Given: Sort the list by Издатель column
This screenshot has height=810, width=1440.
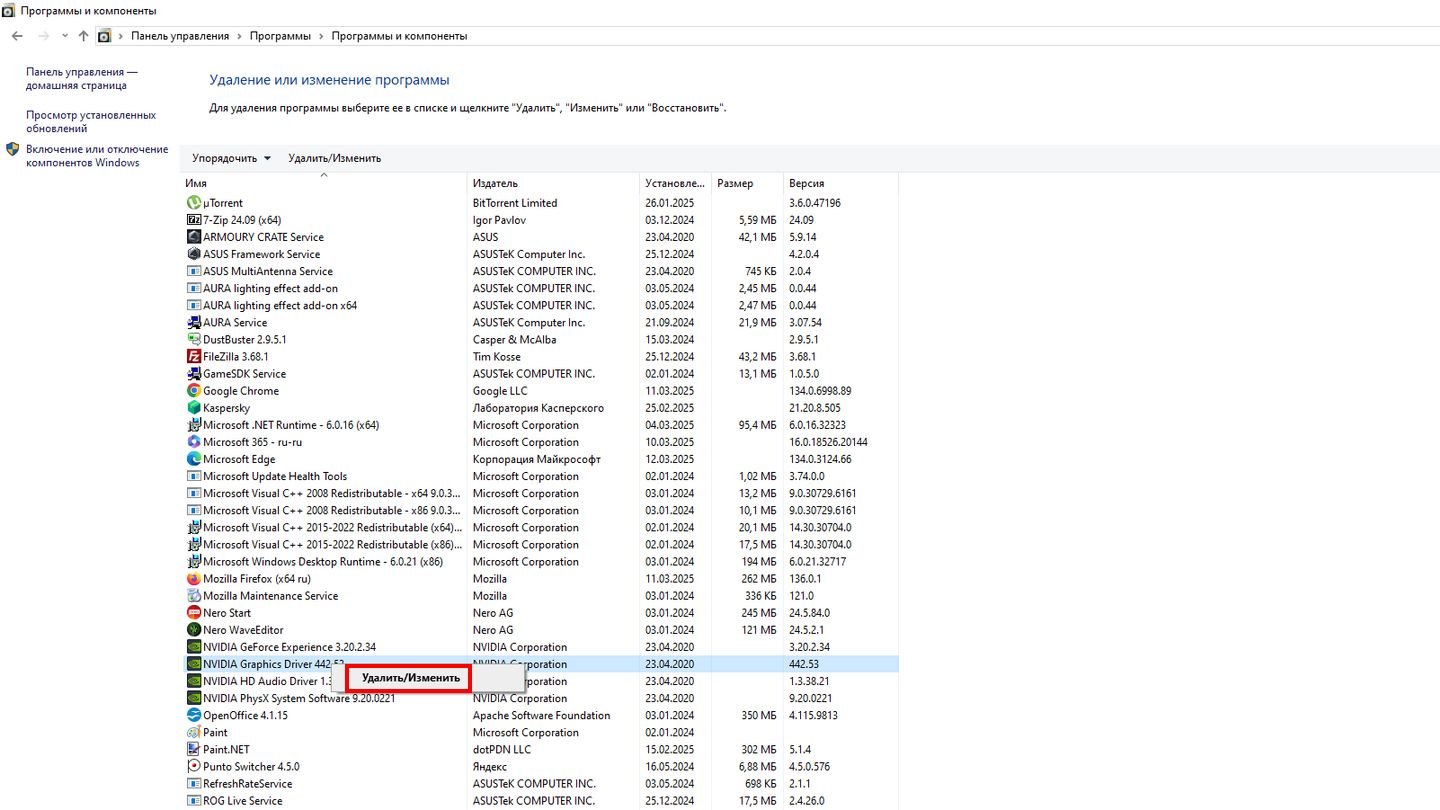Looking at the screenshot, I should [x=553, y=183].
